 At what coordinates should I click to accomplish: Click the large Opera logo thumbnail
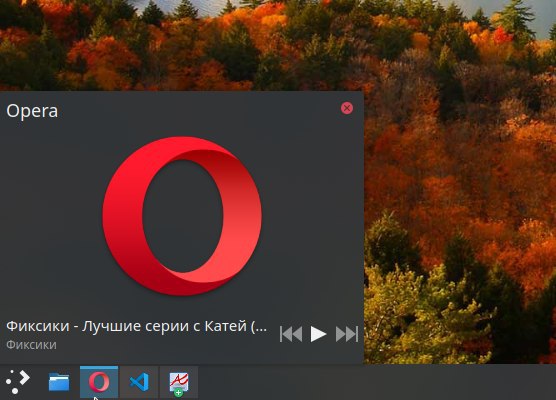click(182, 216)
